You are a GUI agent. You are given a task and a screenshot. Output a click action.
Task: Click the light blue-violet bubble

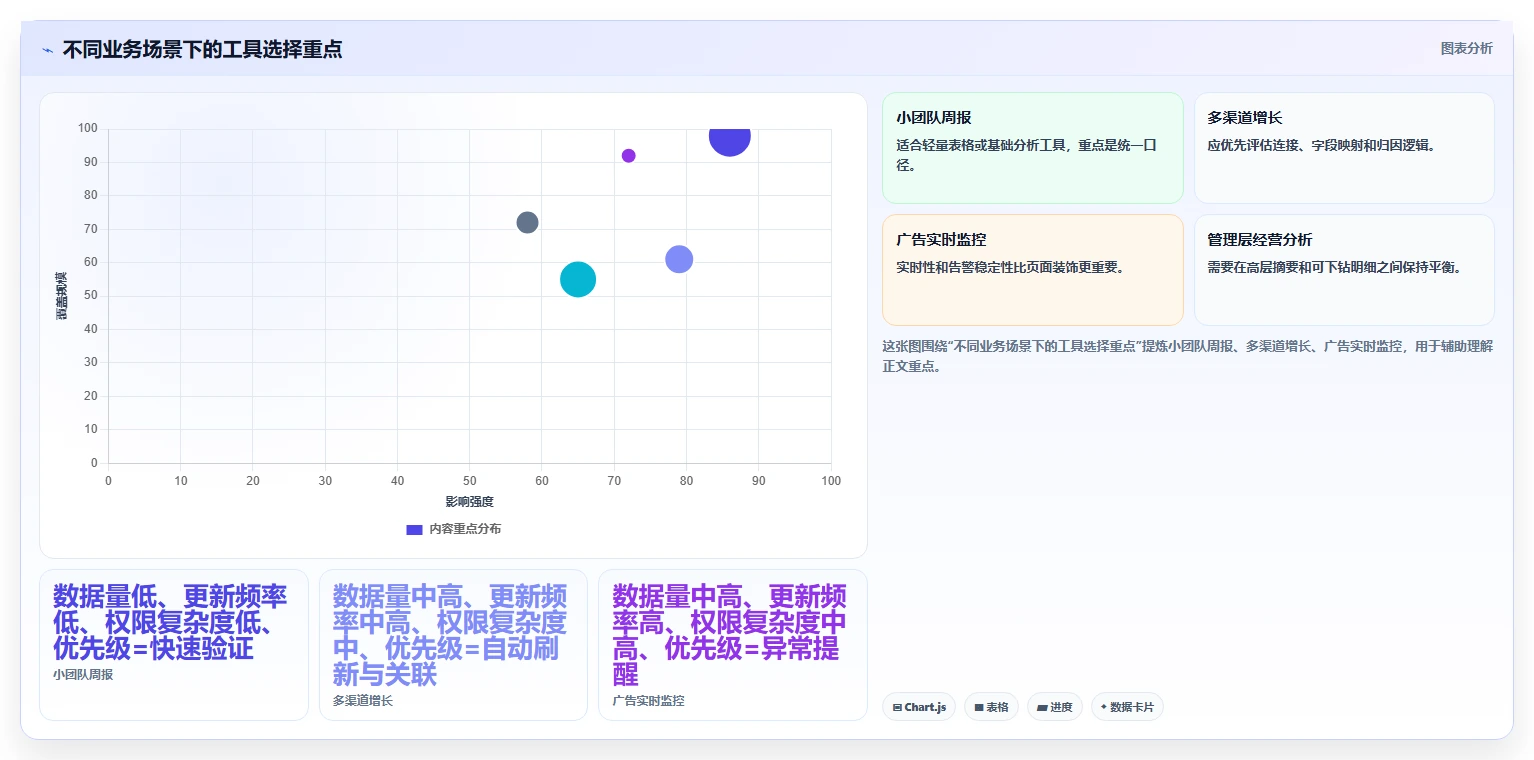coord(679,259)
